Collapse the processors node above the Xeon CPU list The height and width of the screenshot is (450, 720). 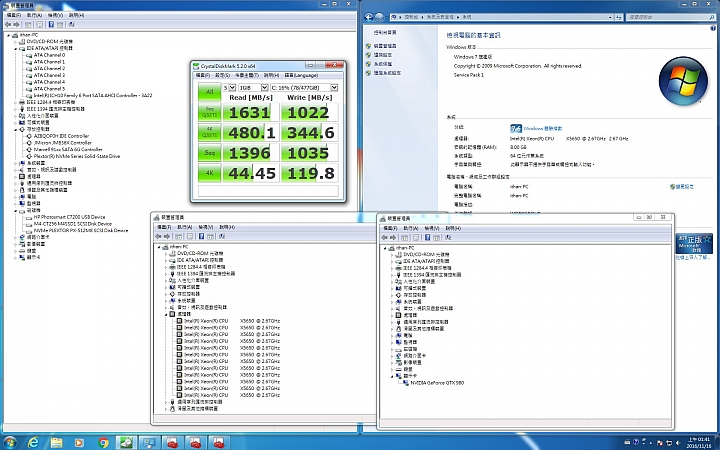click(166, 315)
